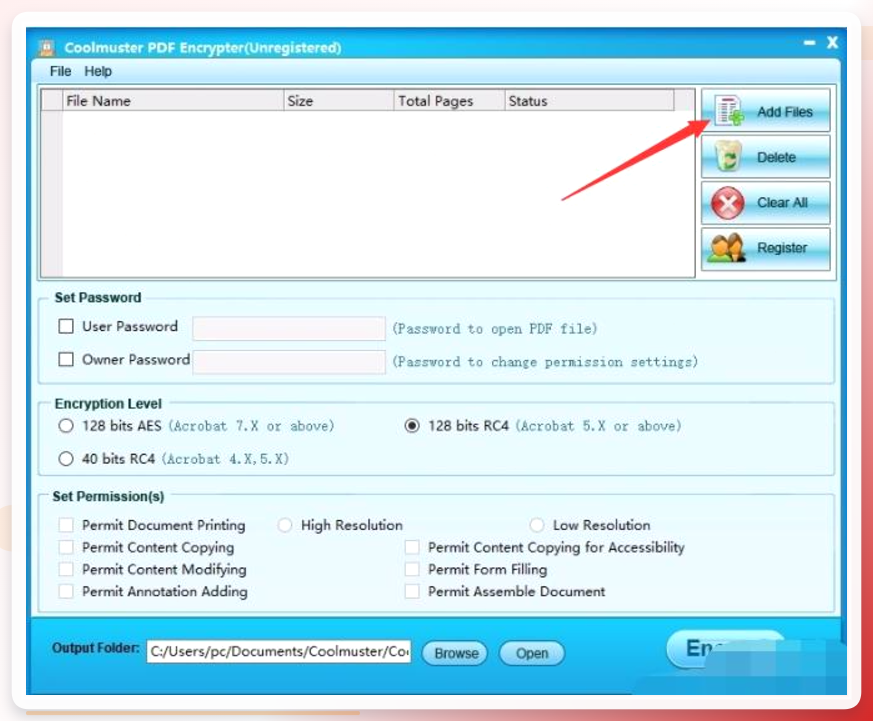Click the Encrypt button
873x721 pixels.
[x=725, y=649]
